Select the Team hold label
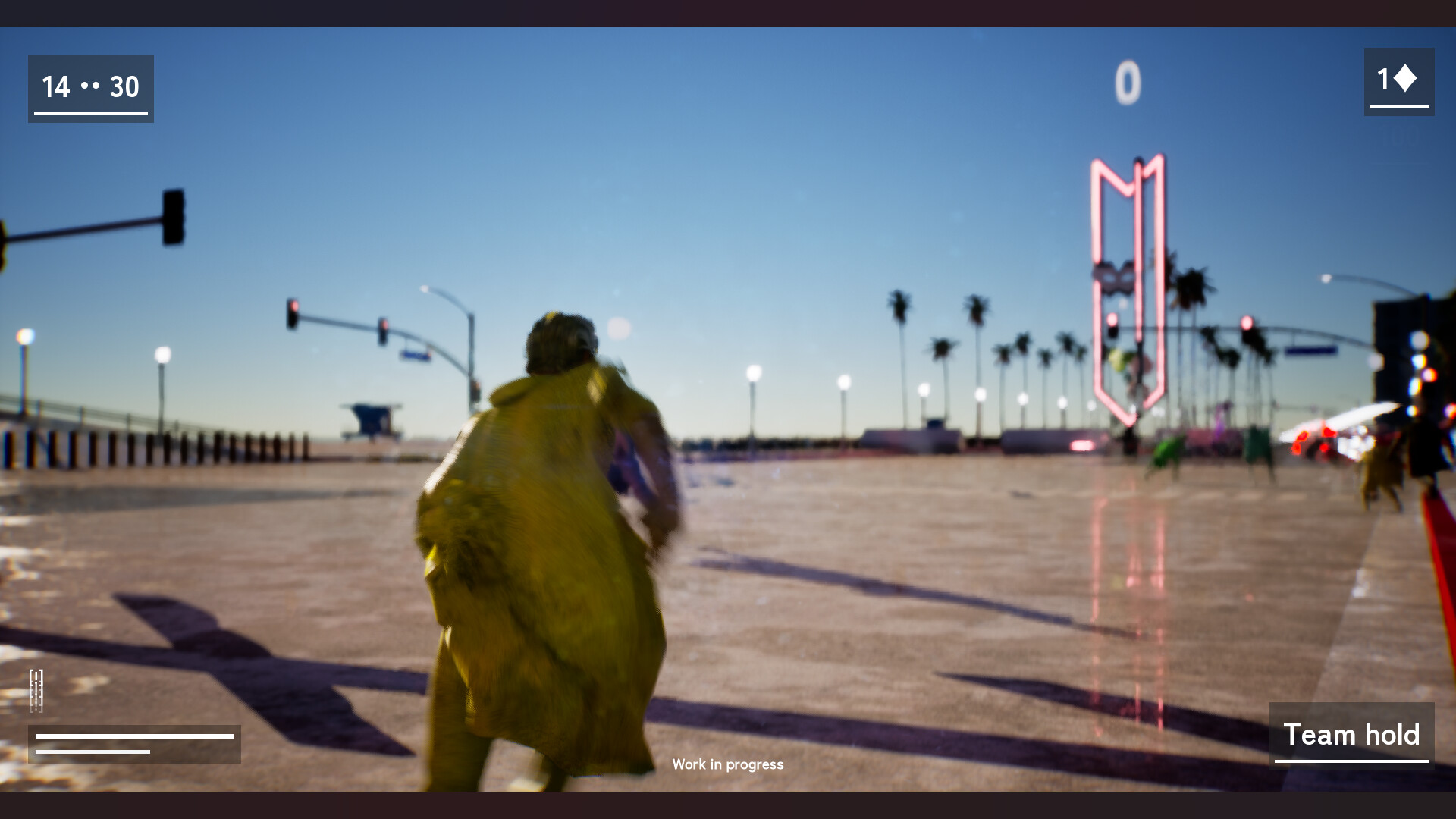The width and height of the screenshot is (1456, 819). point(1351,734)
